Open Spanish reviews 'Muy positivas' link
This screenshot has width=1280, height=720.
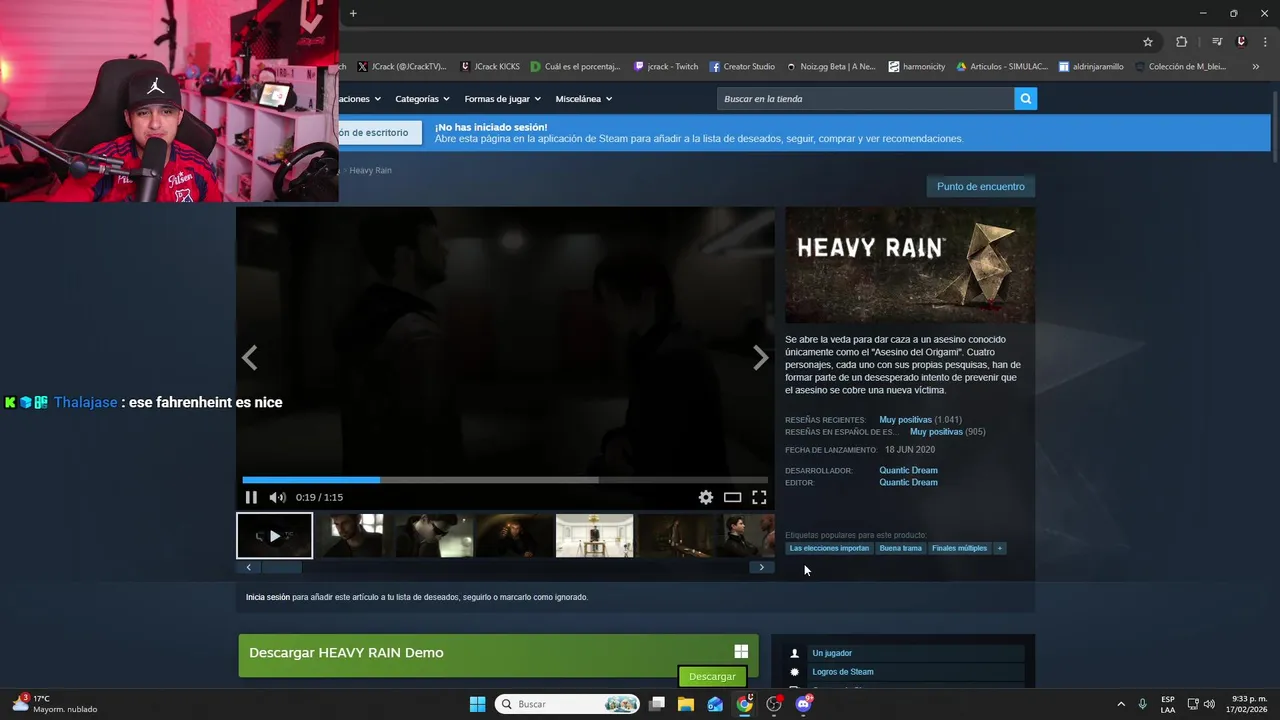tap(936, 432)
